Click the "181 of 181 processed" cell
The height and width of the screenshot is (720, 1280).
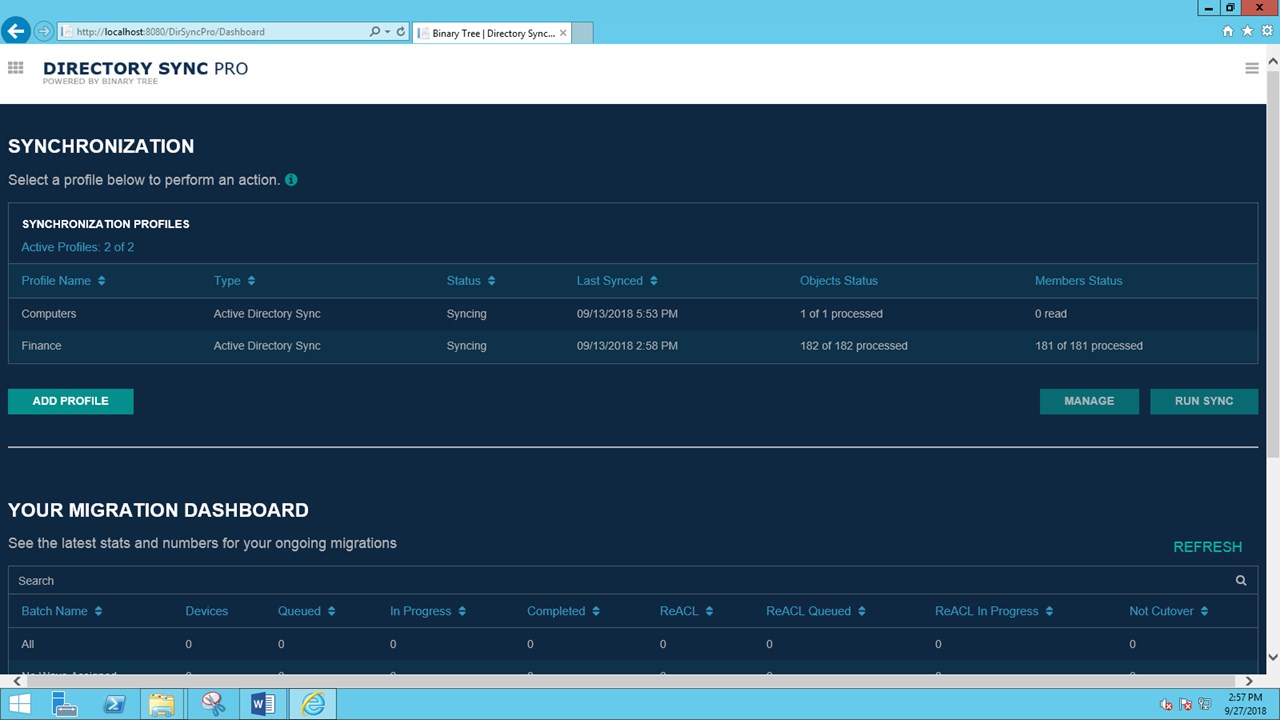pos(1089,346)
